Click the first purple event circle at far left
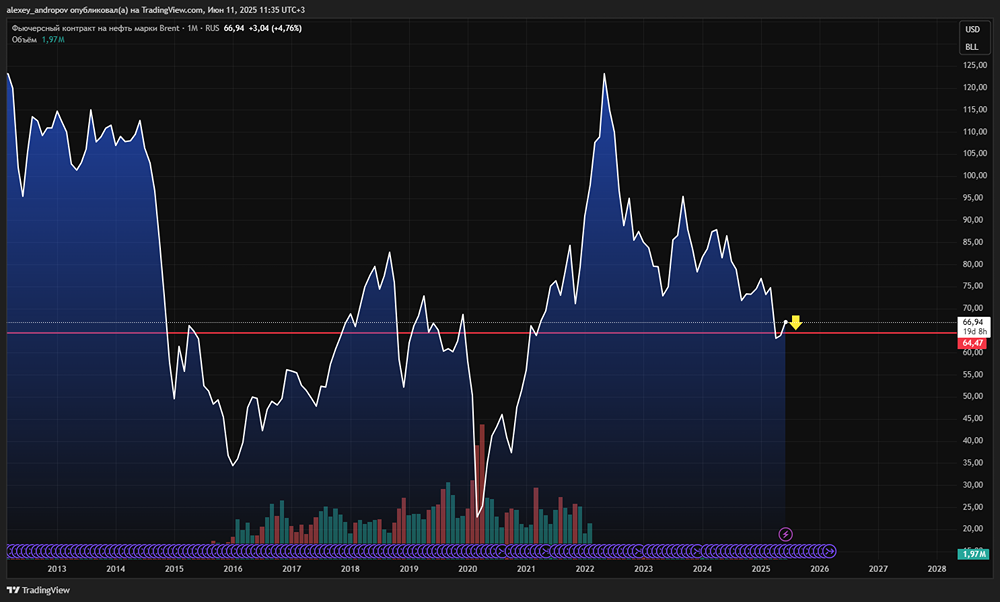Viewport: 1000px width, 602px height. (12, 550)
